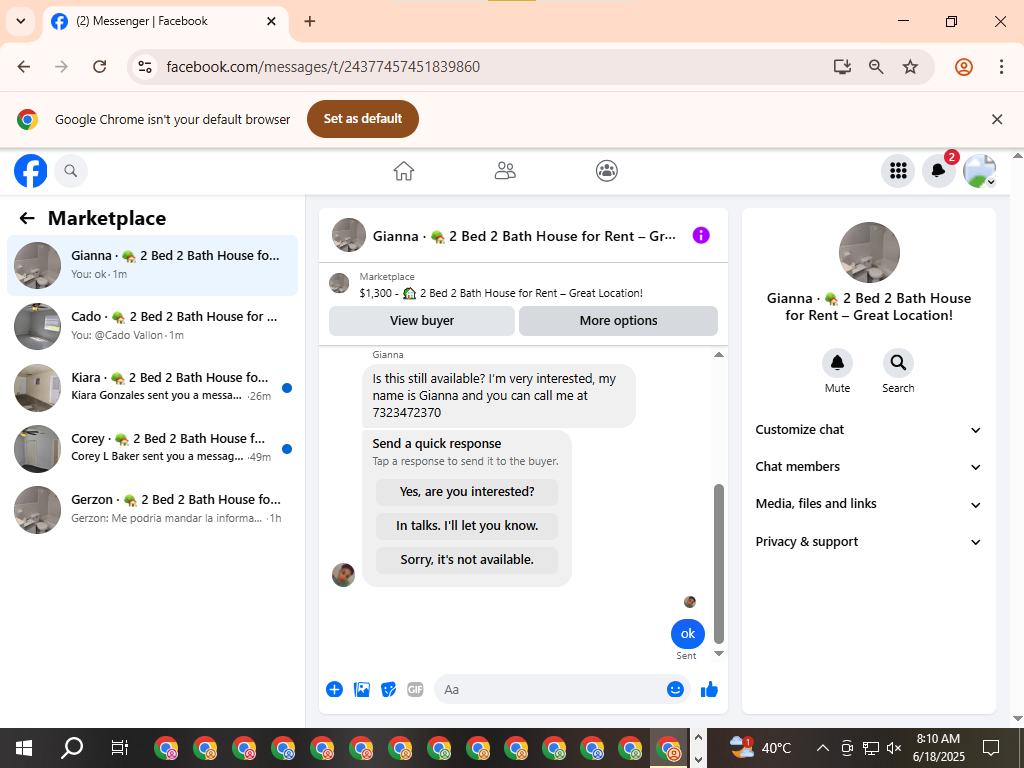Open Cado conversation in list
Screen dimensions: 1024x768
152,326
